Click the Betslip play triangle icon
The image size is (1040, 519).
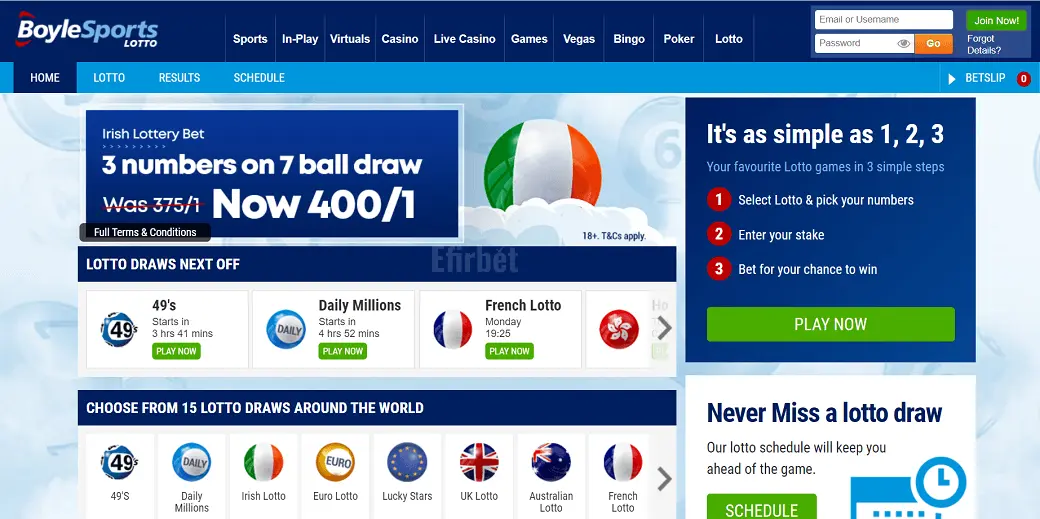952,79
